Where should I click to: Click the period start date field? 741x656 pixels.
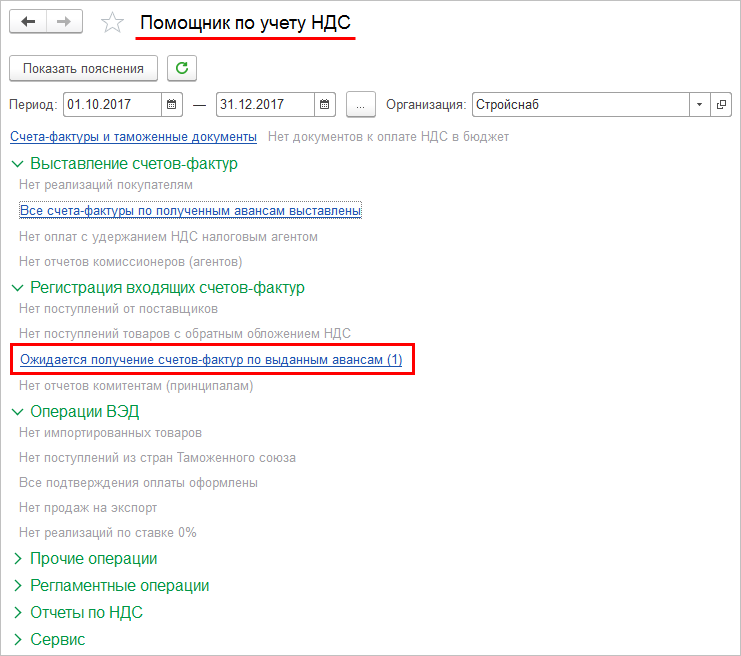click(x=110, y=104)
